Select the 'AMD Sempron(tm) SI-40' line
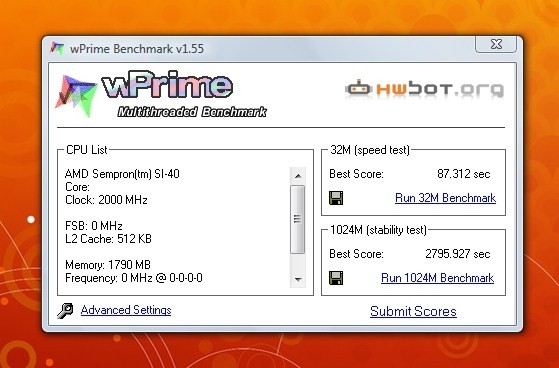The image size is (559, 368). click(122, 174)
